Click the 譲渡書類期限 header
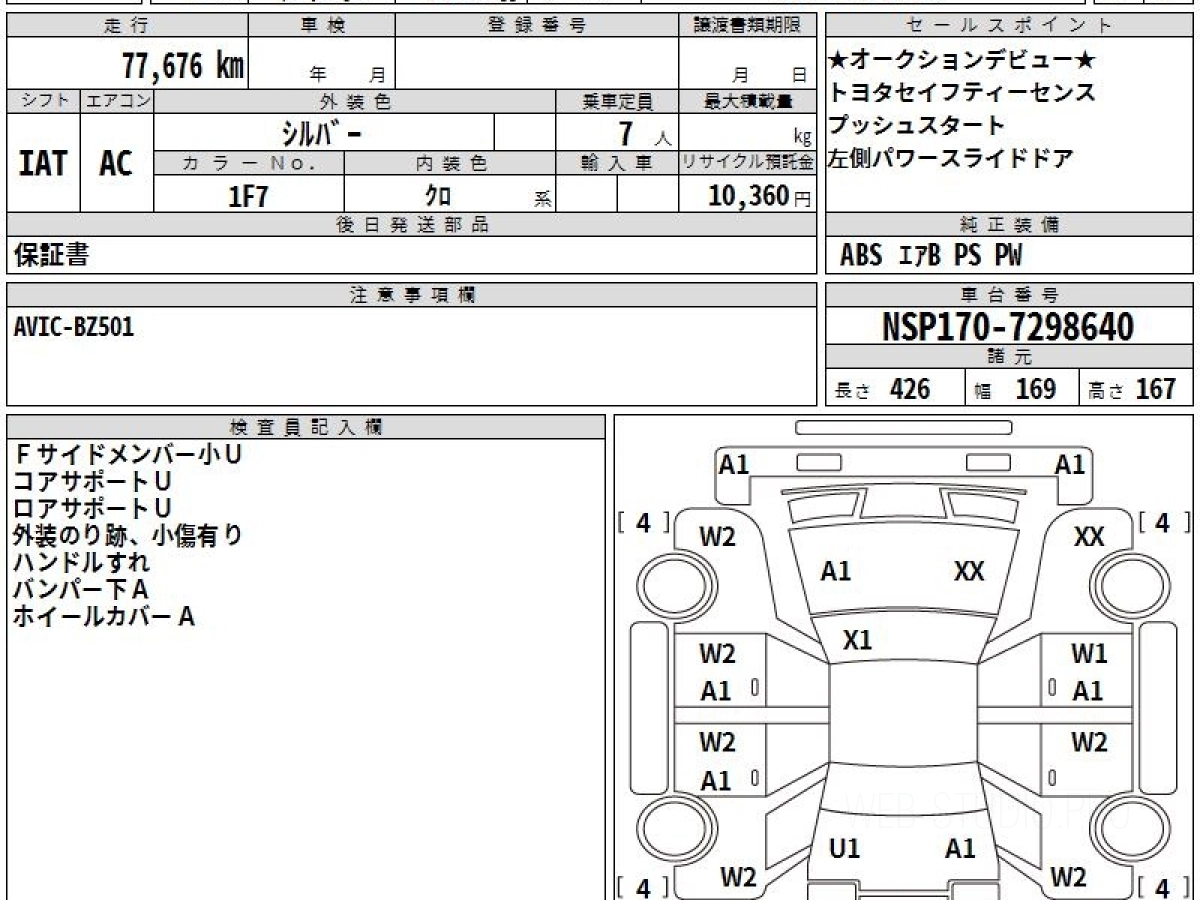Screen dimensions: 1200x900 (x=748, y=25)
